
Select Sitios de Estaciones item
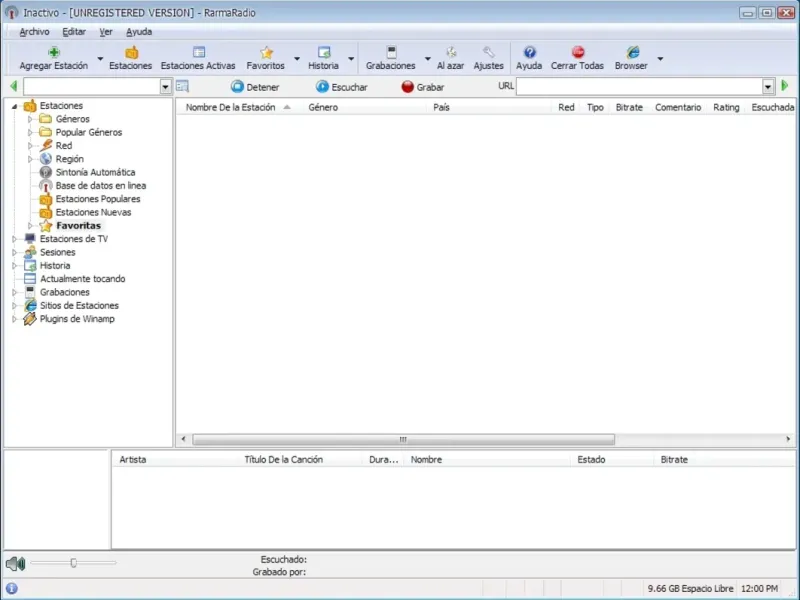79,306
